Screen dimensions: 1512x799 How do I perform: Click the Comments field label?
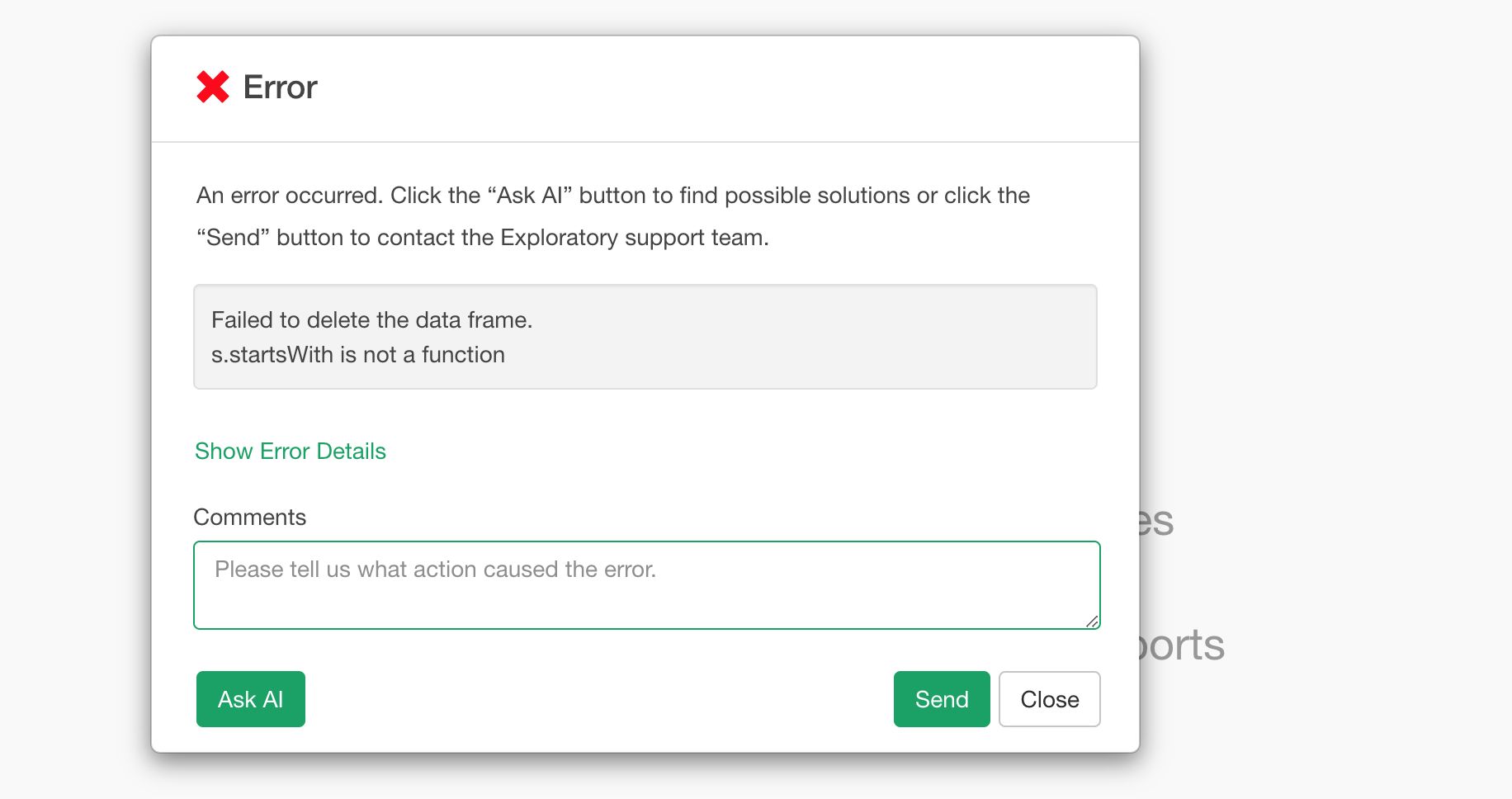click(250, 518)
